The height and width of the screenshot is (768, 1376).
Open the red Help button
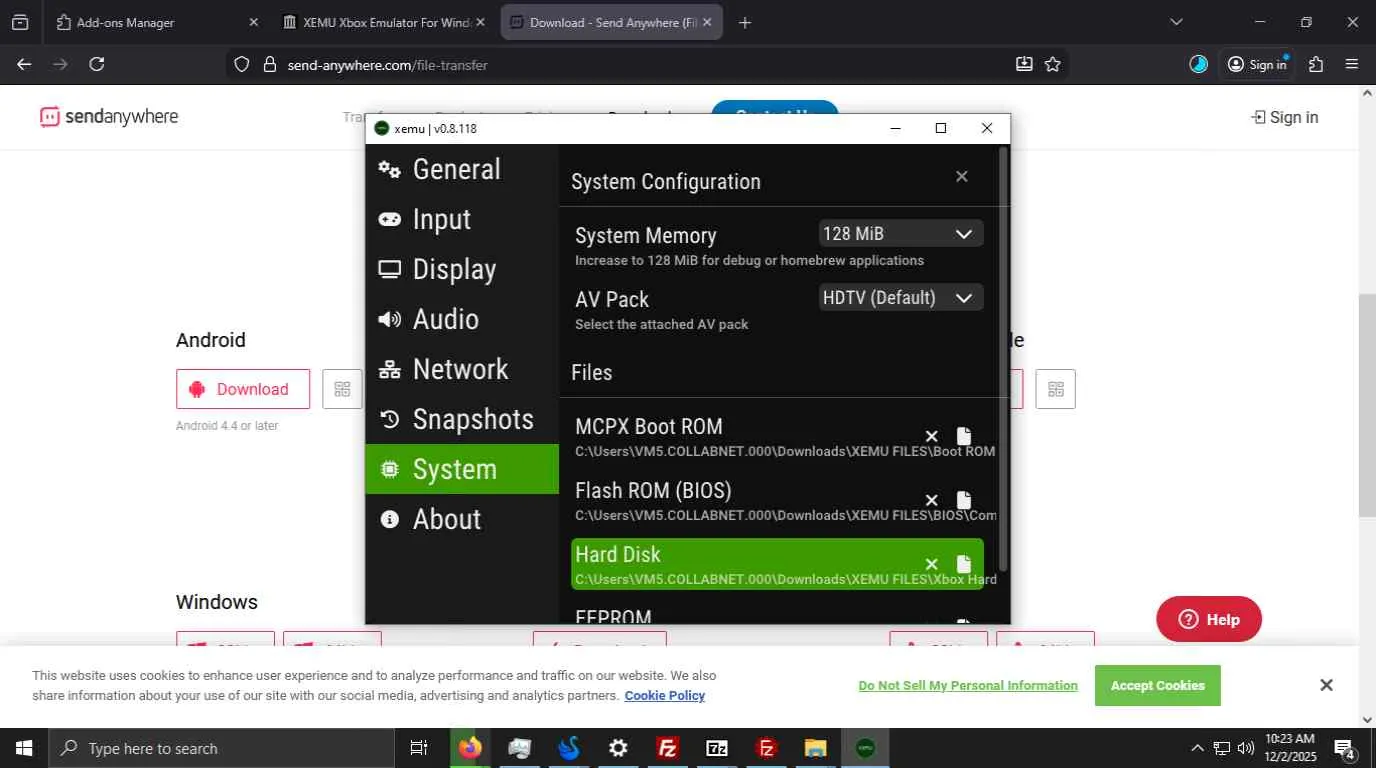[1209, 620]
